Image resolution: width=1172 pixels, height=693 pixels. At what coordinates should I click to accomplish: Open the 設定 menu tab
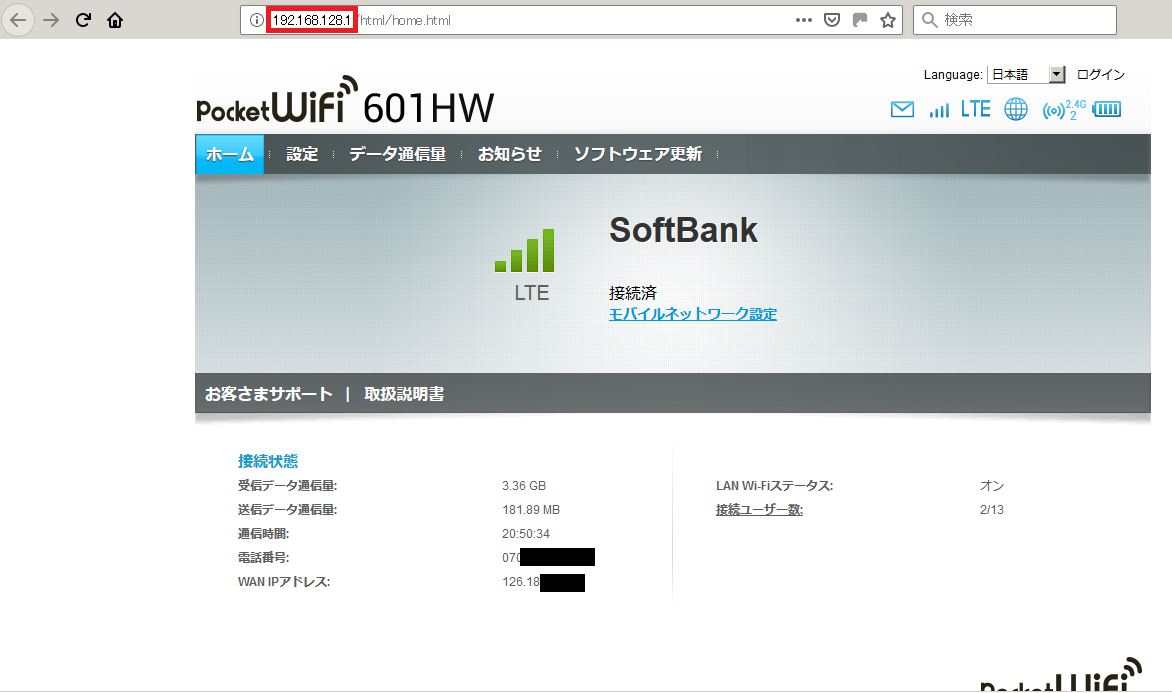(302, 154)
